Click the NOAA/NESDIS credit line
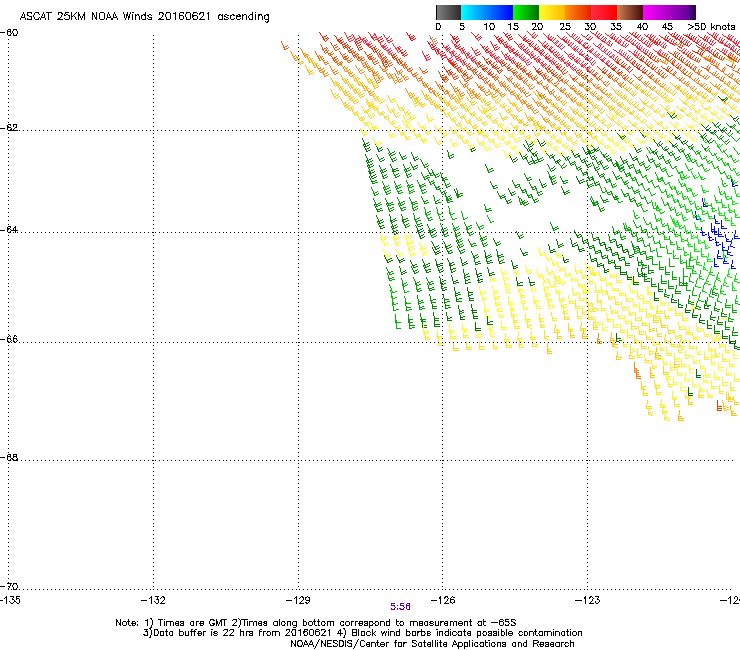This screenshot has width=740, height=650. pos(432,644)
